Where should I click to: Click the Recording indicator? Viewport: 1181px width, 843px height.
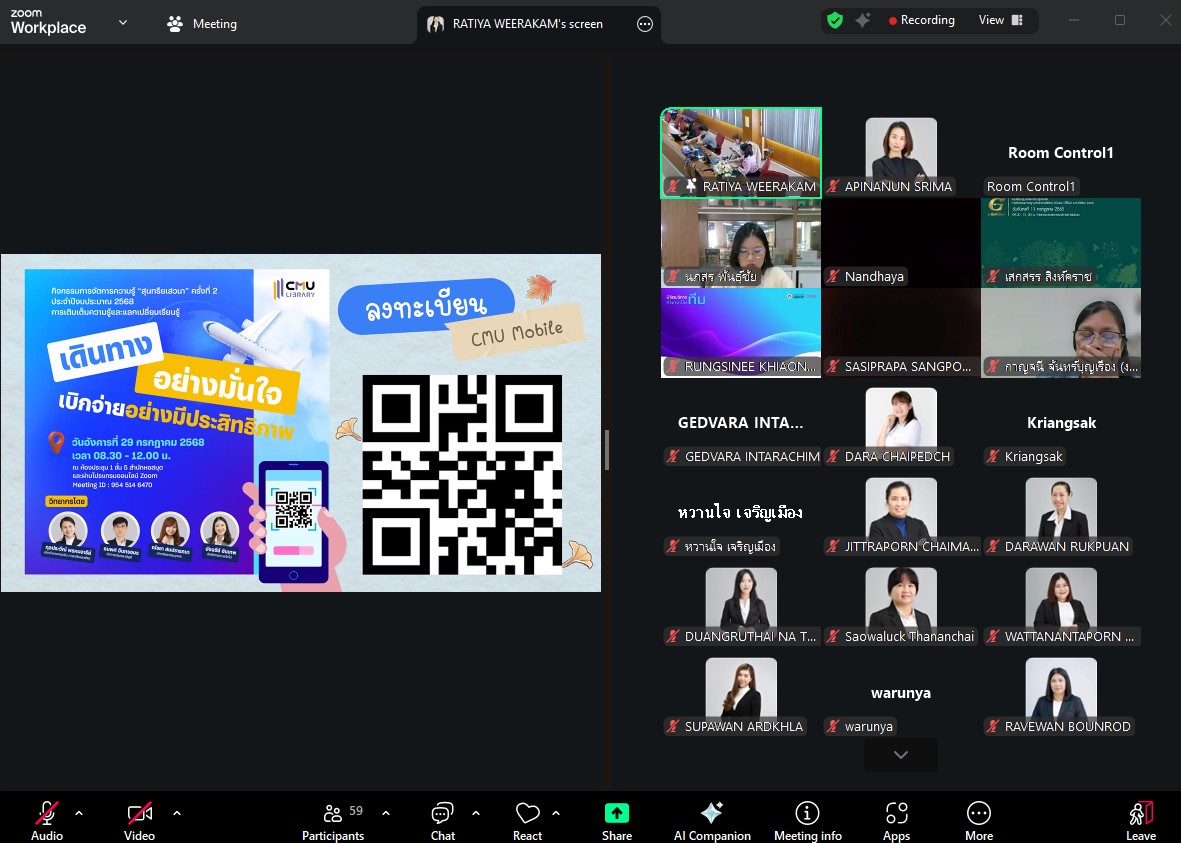click(921, 20)
